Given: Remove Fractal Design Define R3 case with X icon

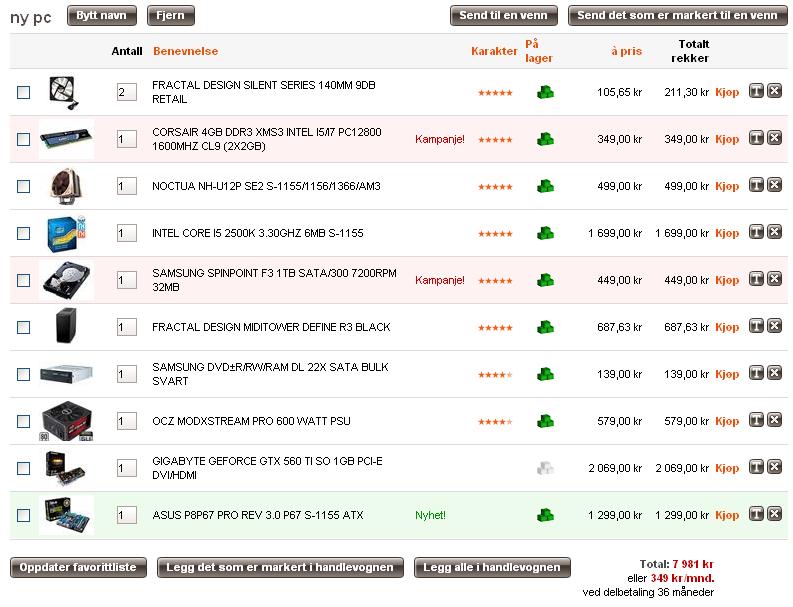Looking at the screenshot, I should [774, 326].
